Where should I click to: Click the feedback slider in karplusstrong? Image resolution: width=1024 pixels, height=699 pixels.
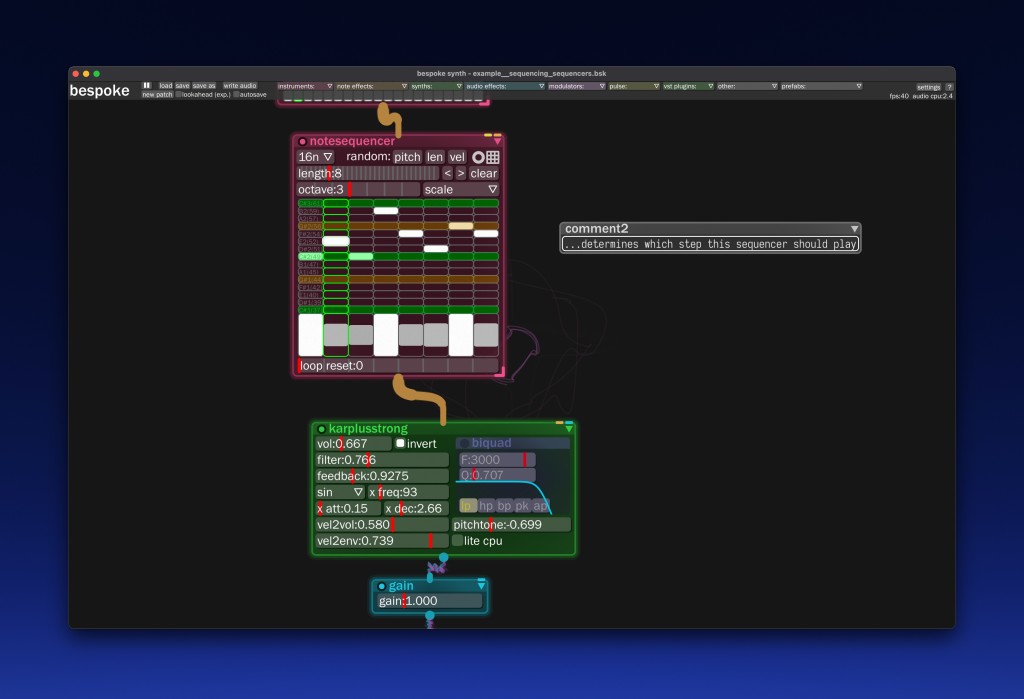(382, 476)
